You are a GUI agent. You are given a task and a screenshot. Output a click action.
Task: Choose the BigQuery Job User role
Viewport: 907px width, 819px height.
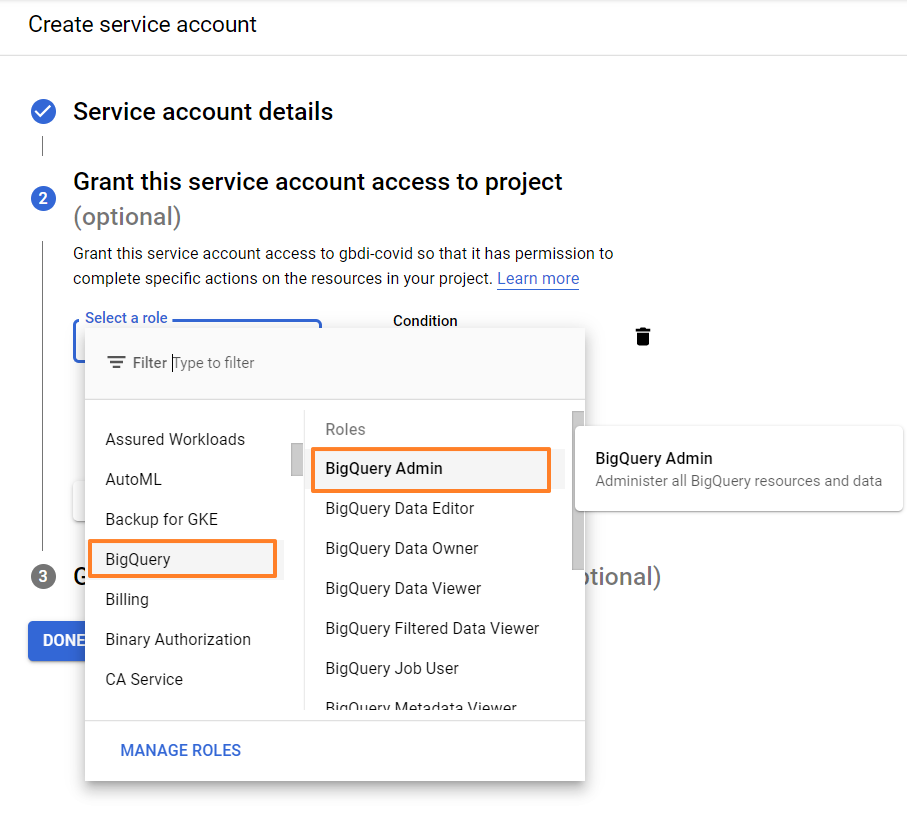[392, 668]
